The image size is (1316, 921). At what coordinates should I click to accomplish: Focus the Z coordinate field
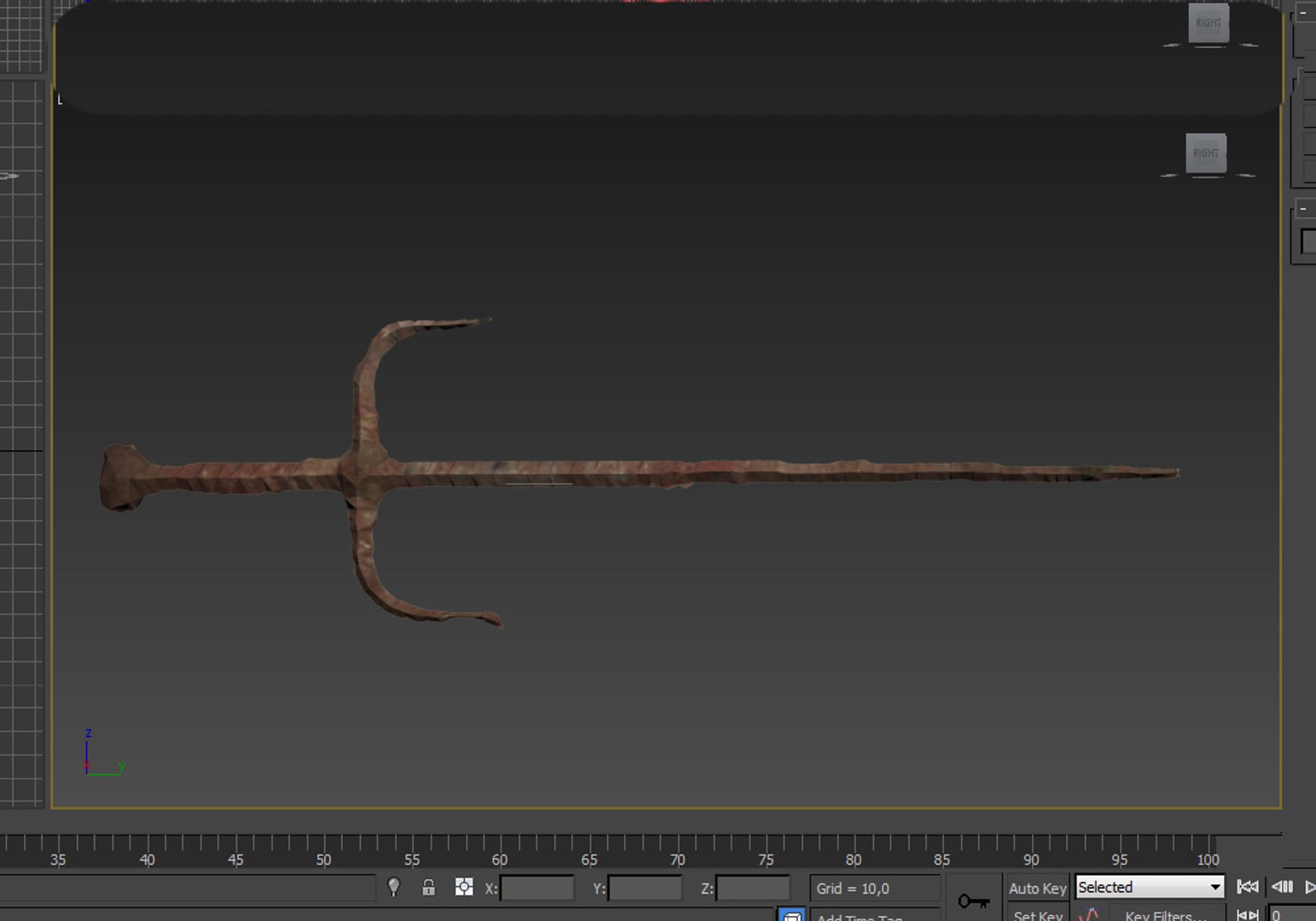(752, 888)
